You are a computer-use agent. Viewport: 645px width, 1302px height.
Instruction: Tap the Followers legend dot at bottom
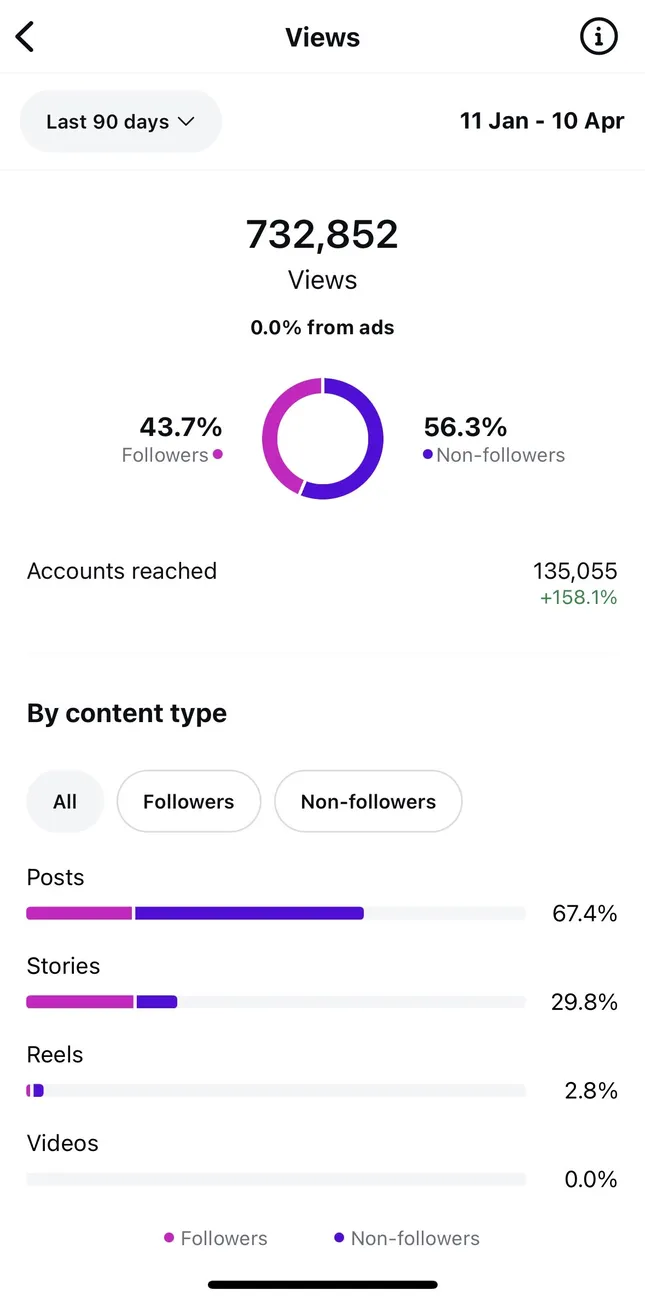[x=169, y=1238]
